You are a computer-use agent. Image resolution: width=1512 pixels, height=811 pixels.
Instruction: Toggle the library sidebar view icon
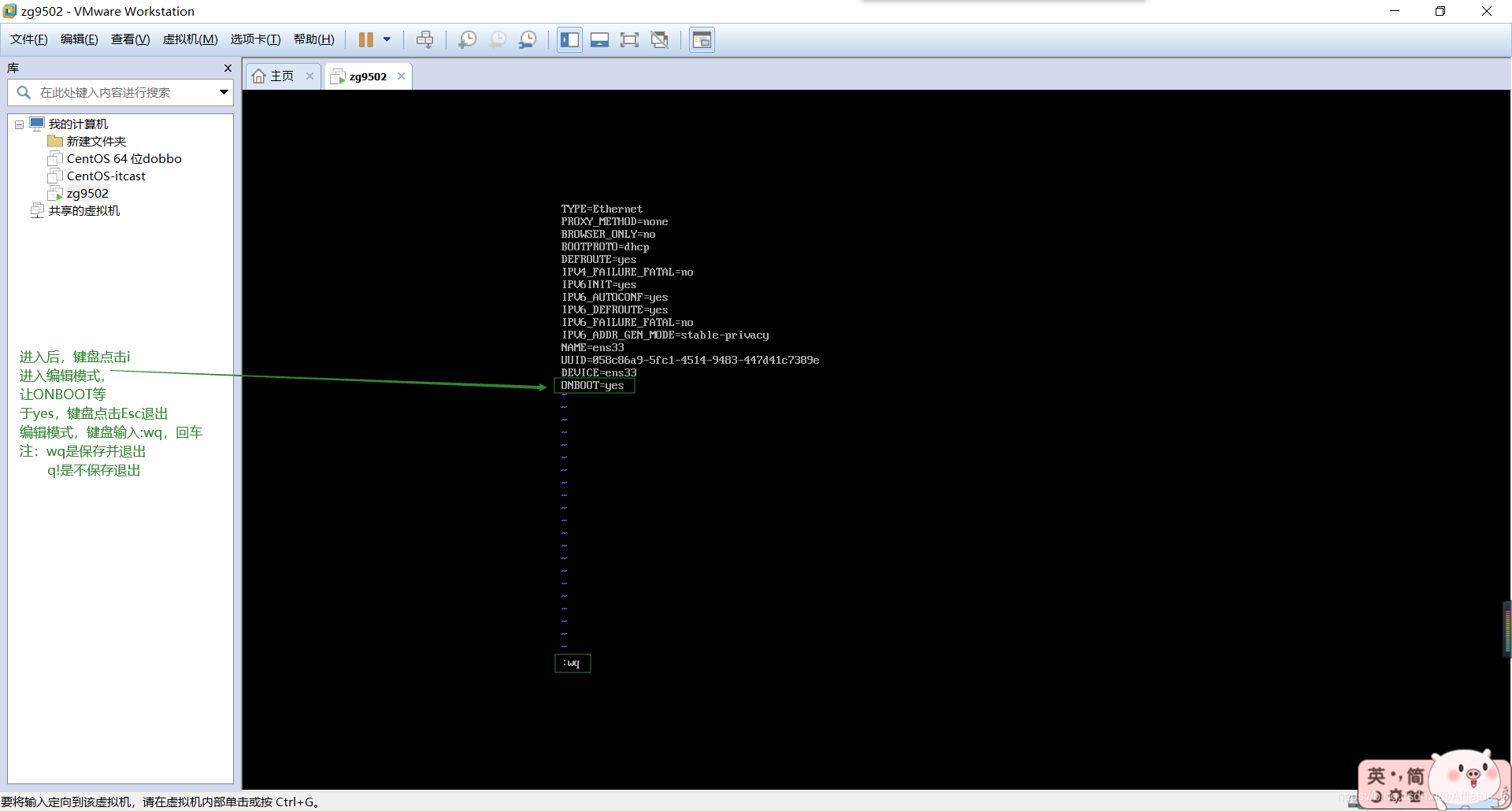[570, 39]
